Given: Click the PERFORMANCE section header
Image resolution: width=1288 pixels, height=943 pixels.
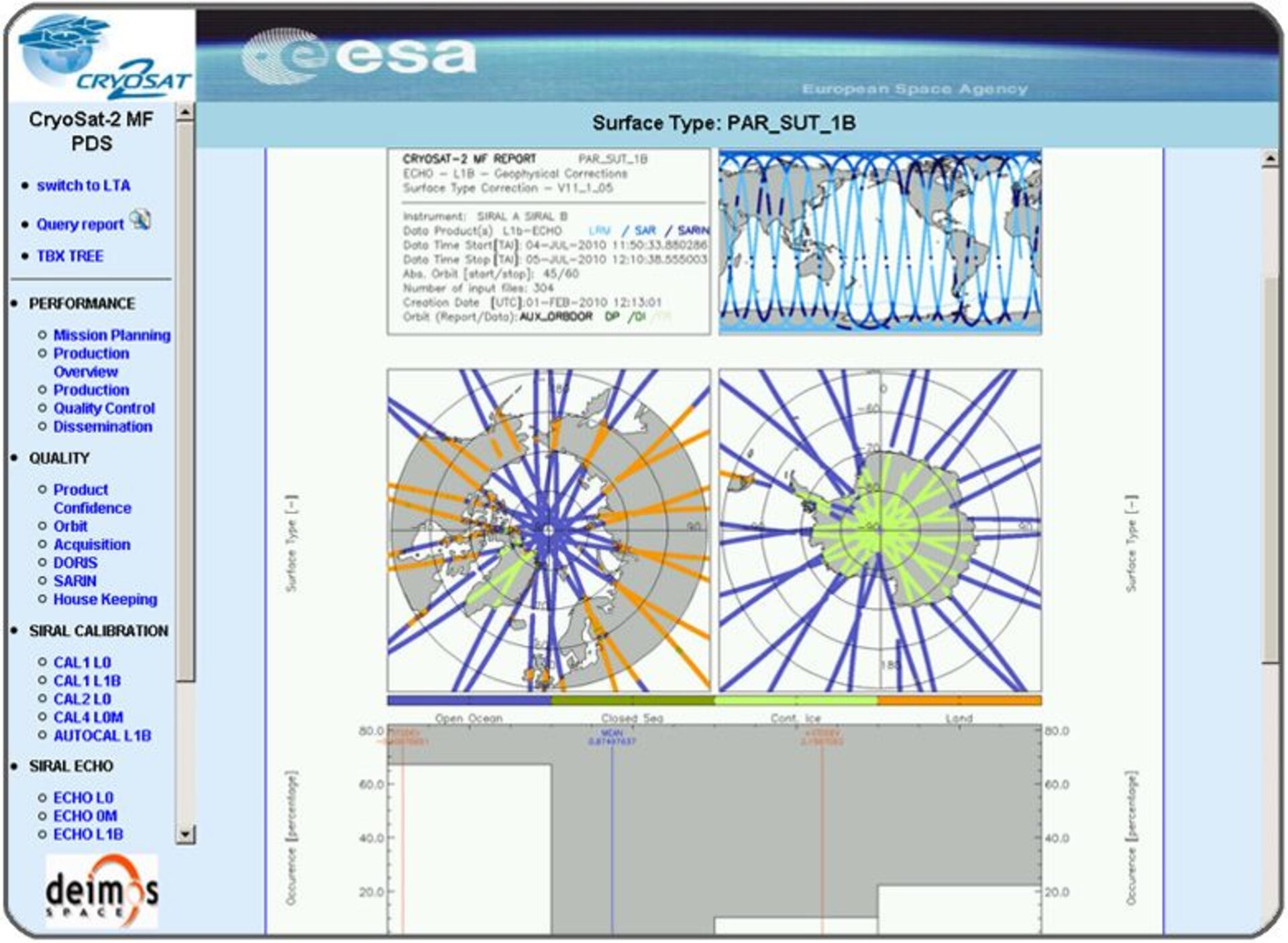Looking at the screenshot, I should point(80,303).
